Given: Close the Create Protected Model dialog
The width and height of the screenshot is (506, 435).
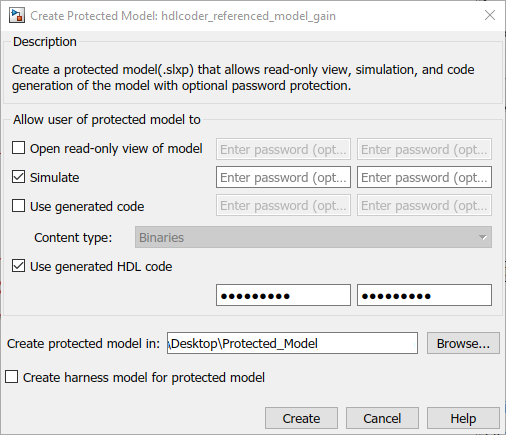Looking at the screenshot, I should pos(490,15).
